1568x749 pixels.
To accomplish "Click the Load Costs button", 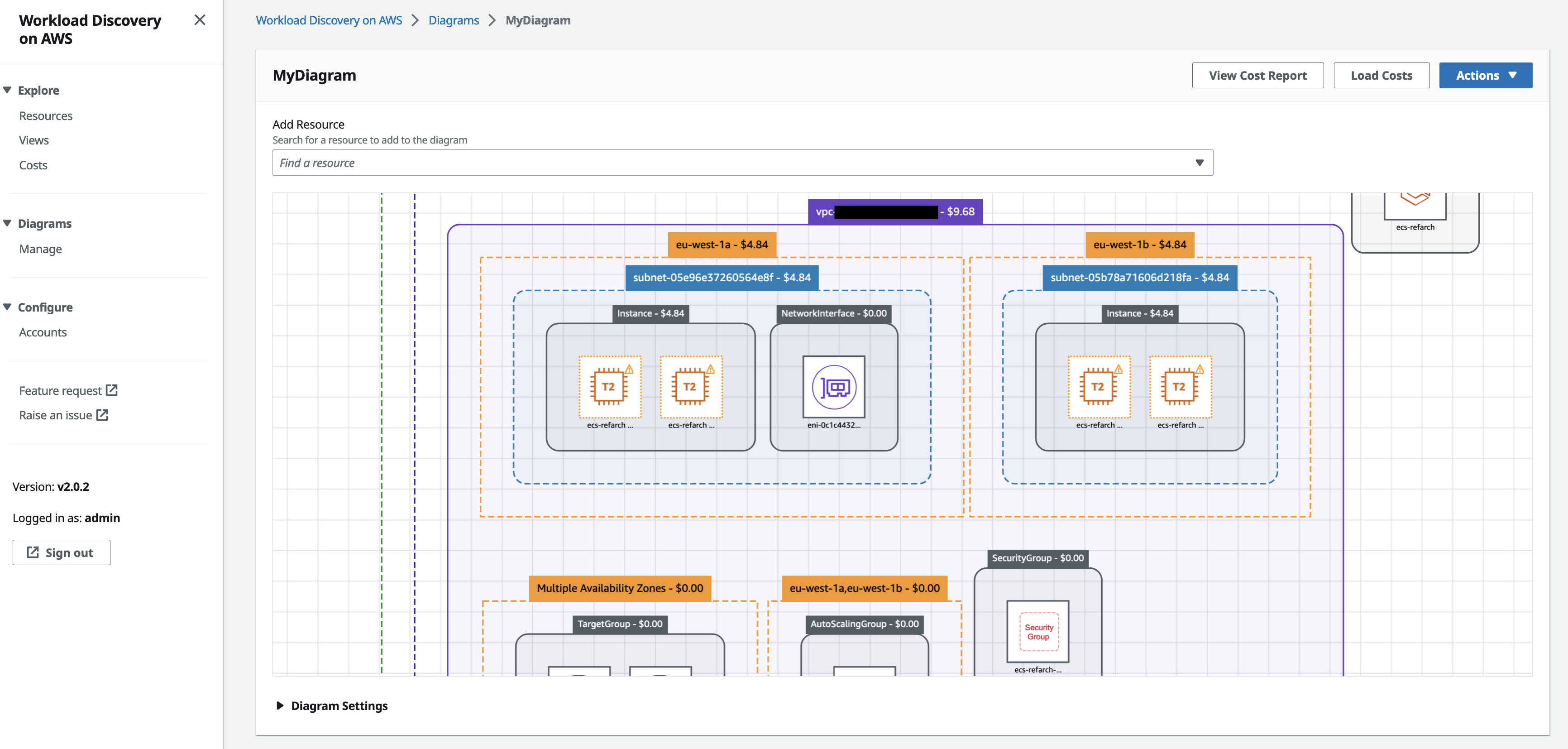I will (1382, 74).
